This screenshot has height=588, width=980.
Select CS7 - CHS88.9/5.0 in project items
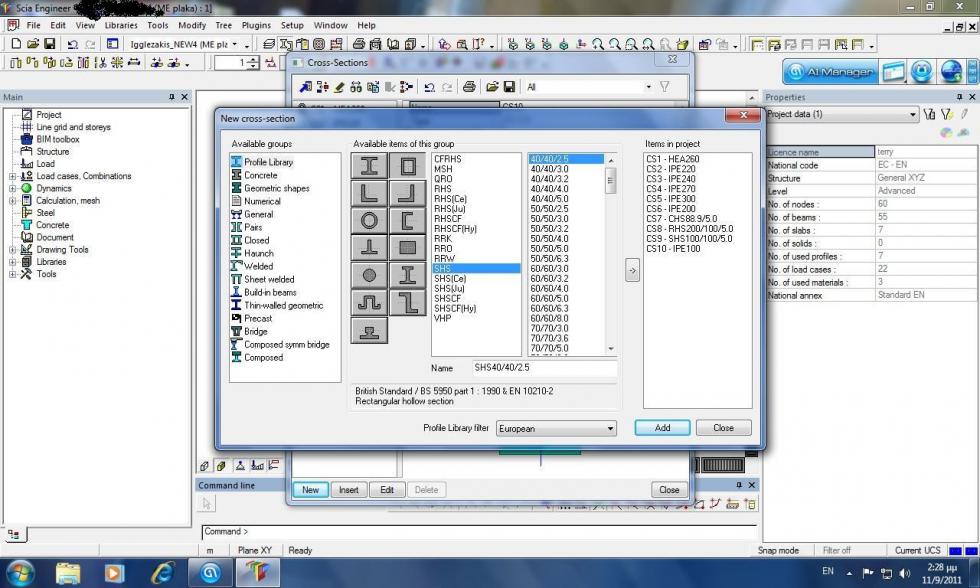[x=681, y=219]
